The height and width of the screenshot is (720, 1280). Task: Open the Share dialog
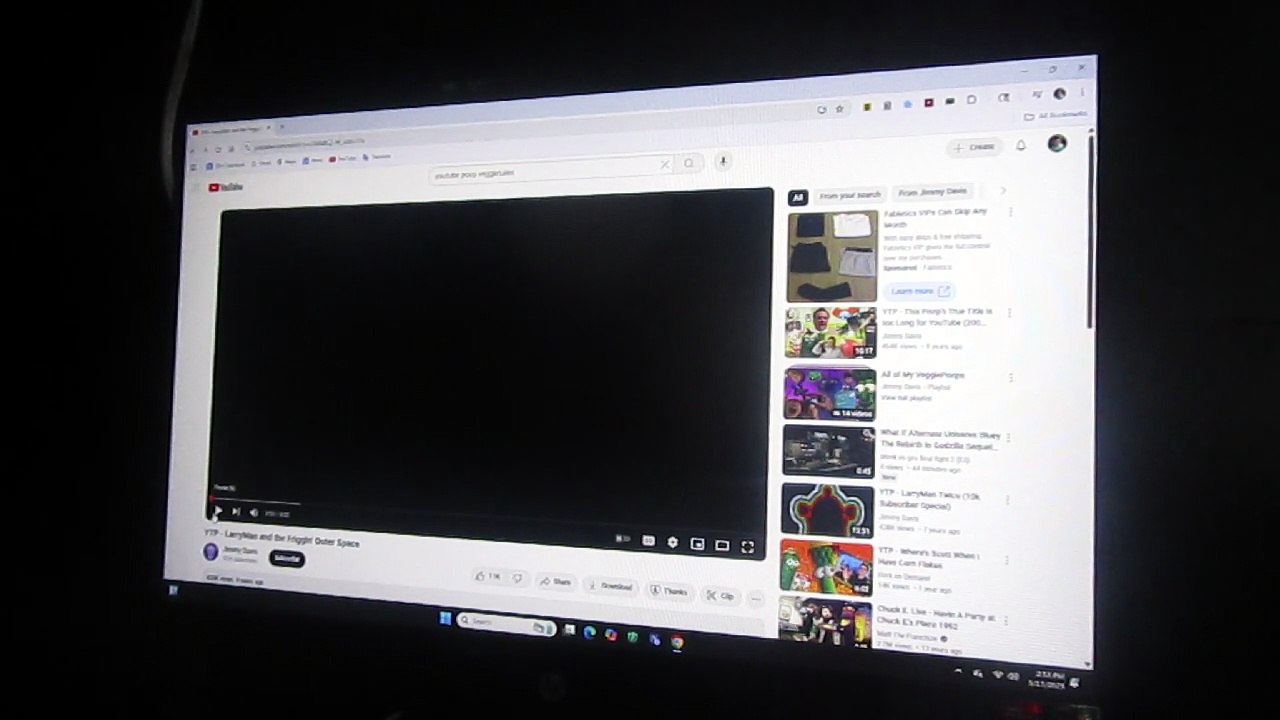pos(555,582)
